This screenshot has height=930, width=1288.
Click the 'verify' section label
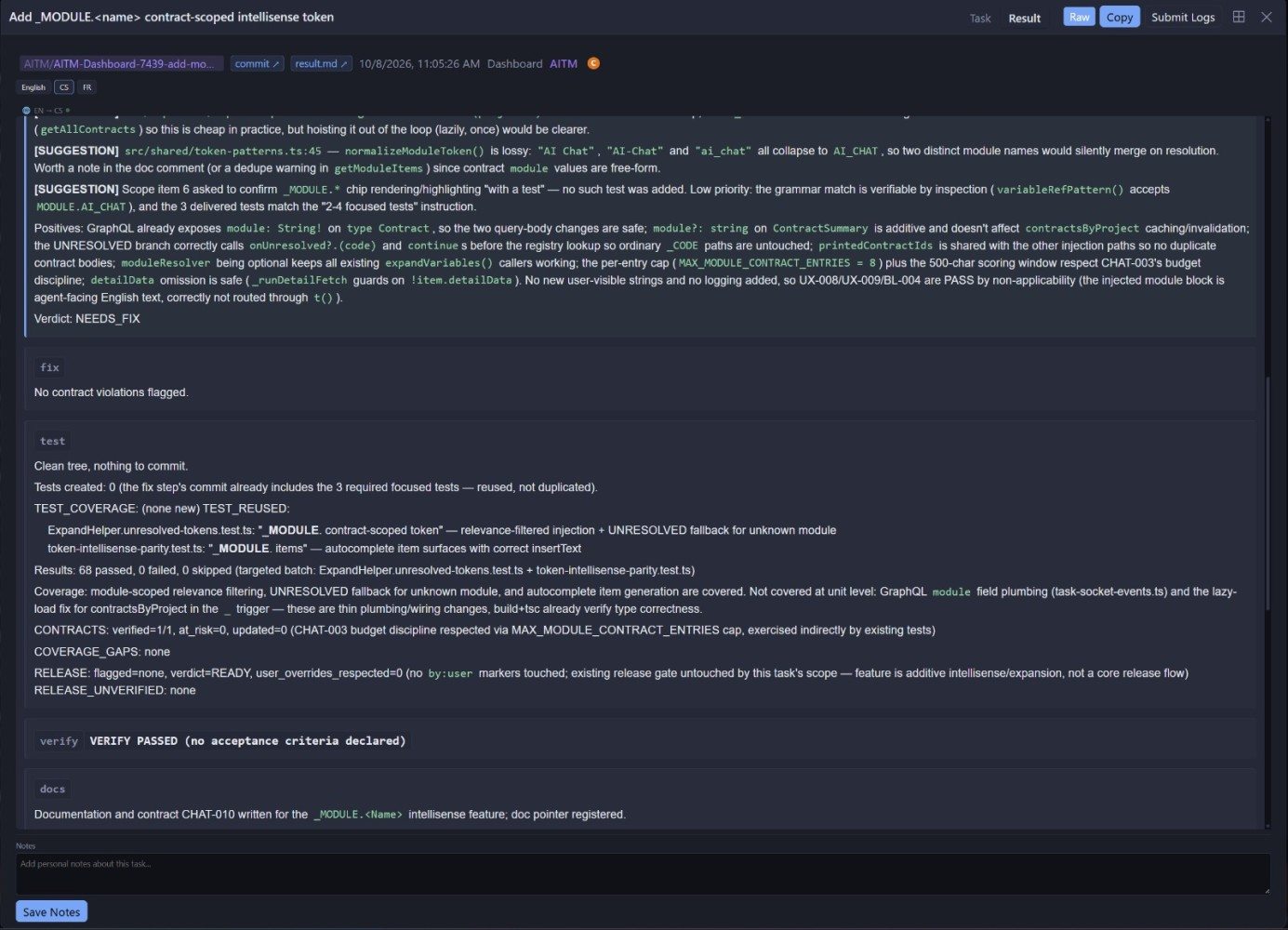59,741
